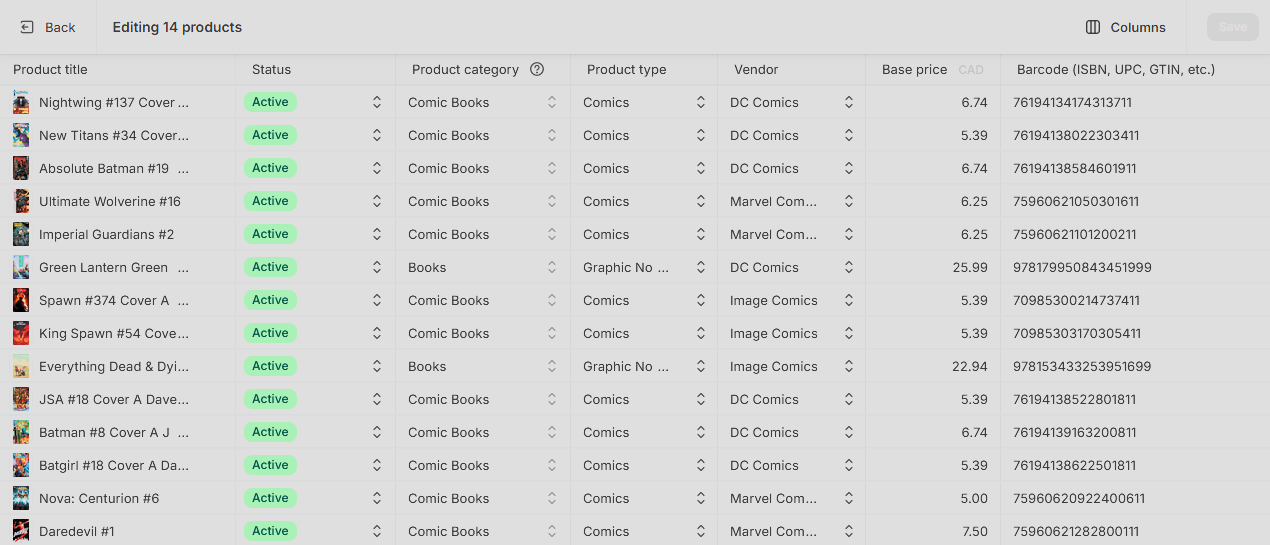Open the Columns layout icon
This screenshot has width=1270, height=545.
pyautogui.click(x=1093, y=27)
